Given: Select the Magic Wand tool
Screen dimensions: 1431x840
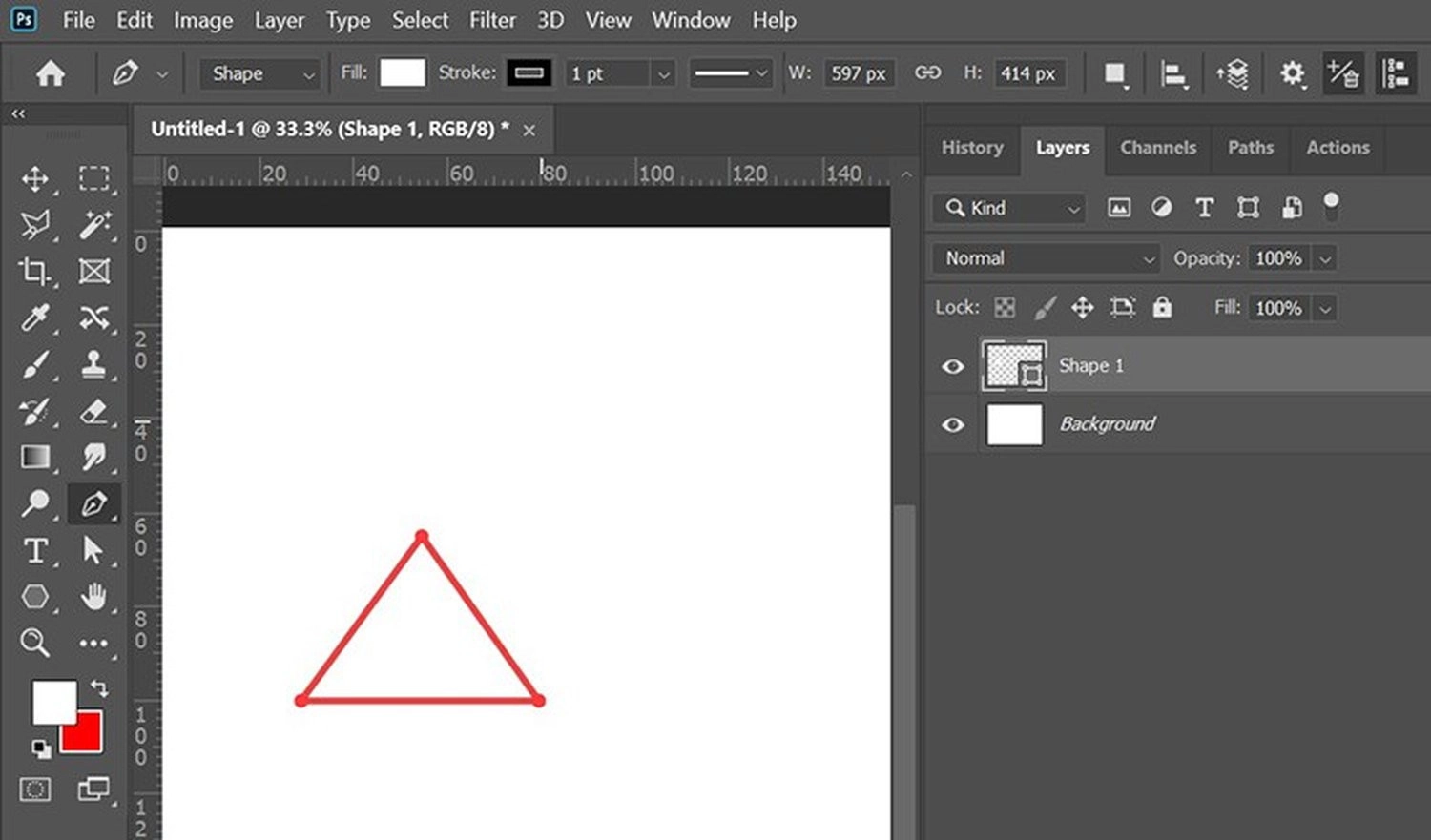Looking at the screenshot, I should 93,225.
